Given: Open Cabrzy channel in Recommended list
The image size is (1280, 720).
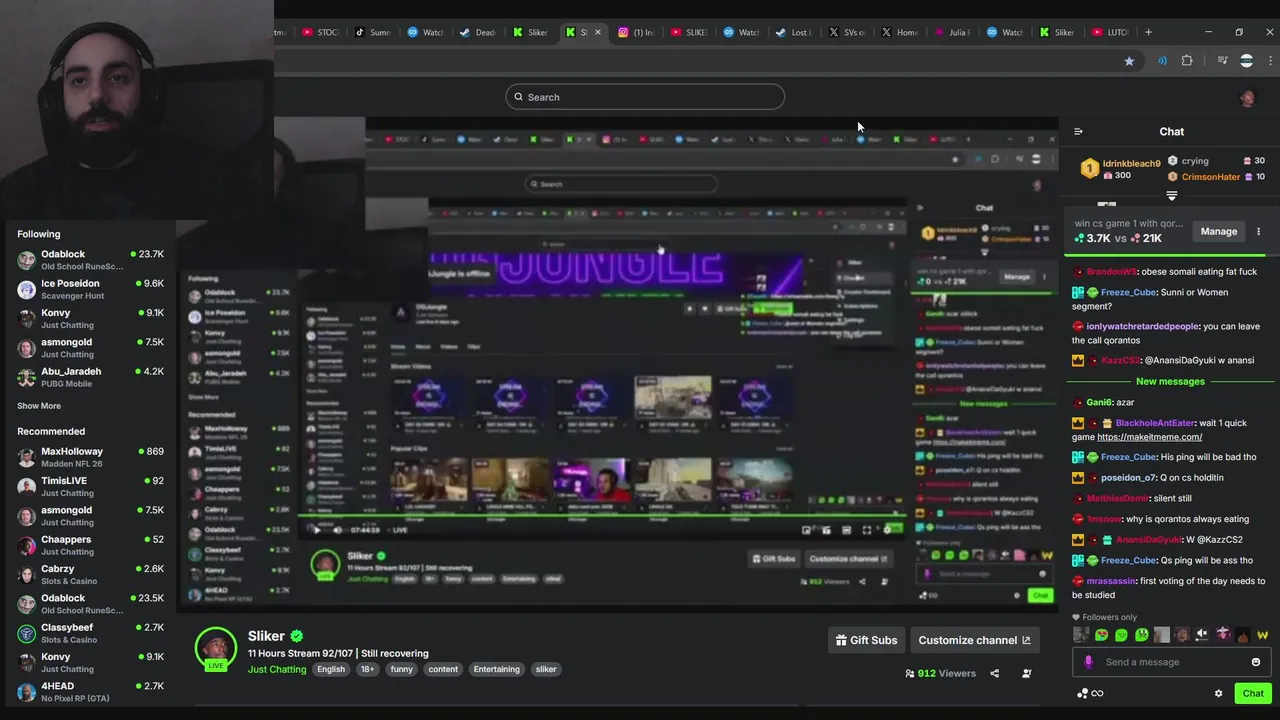Looking at the screenshot, I should 90,575.
